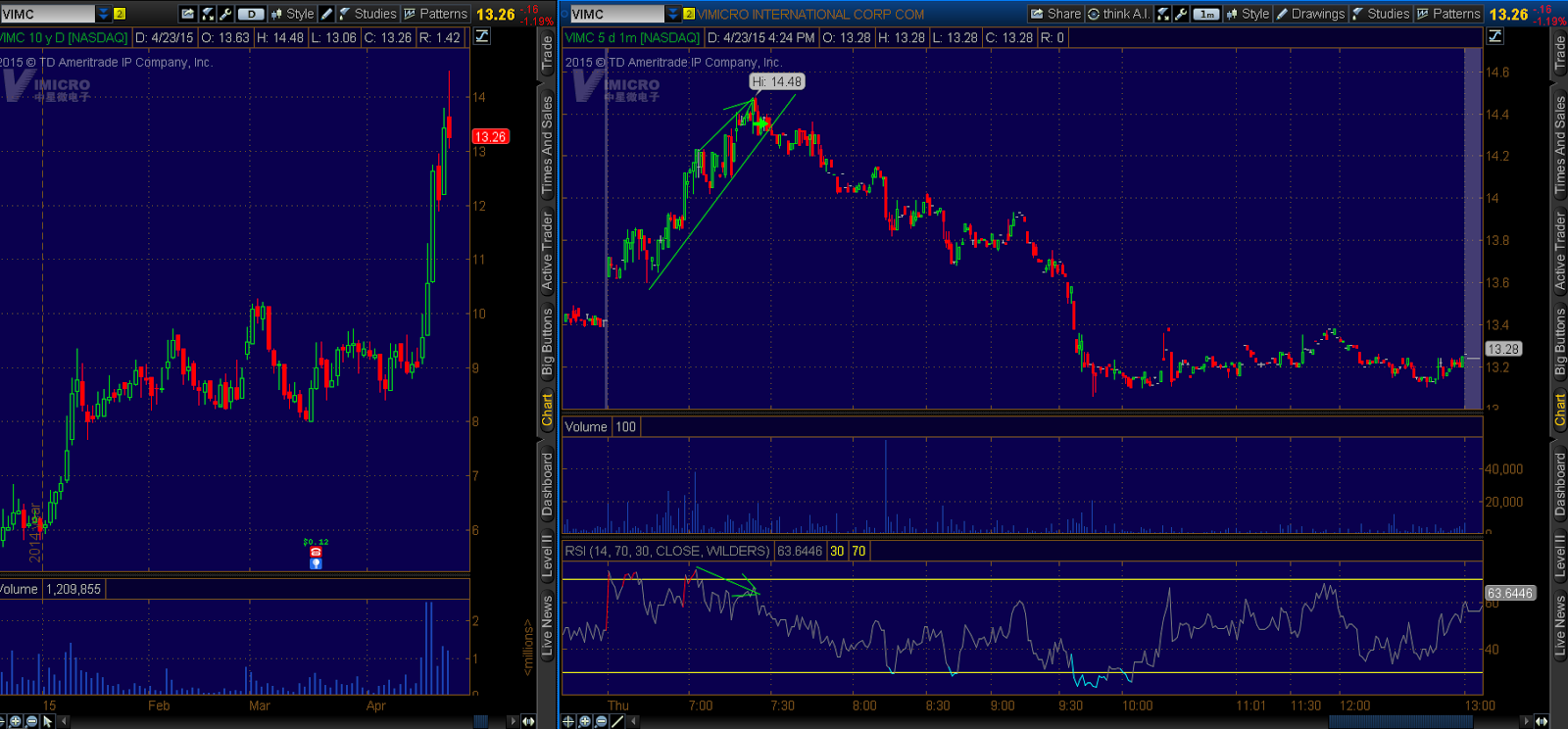The image size is (1568, 729).
Task: Open chart settings wrench in right chart
Action: pos(1181,14)
